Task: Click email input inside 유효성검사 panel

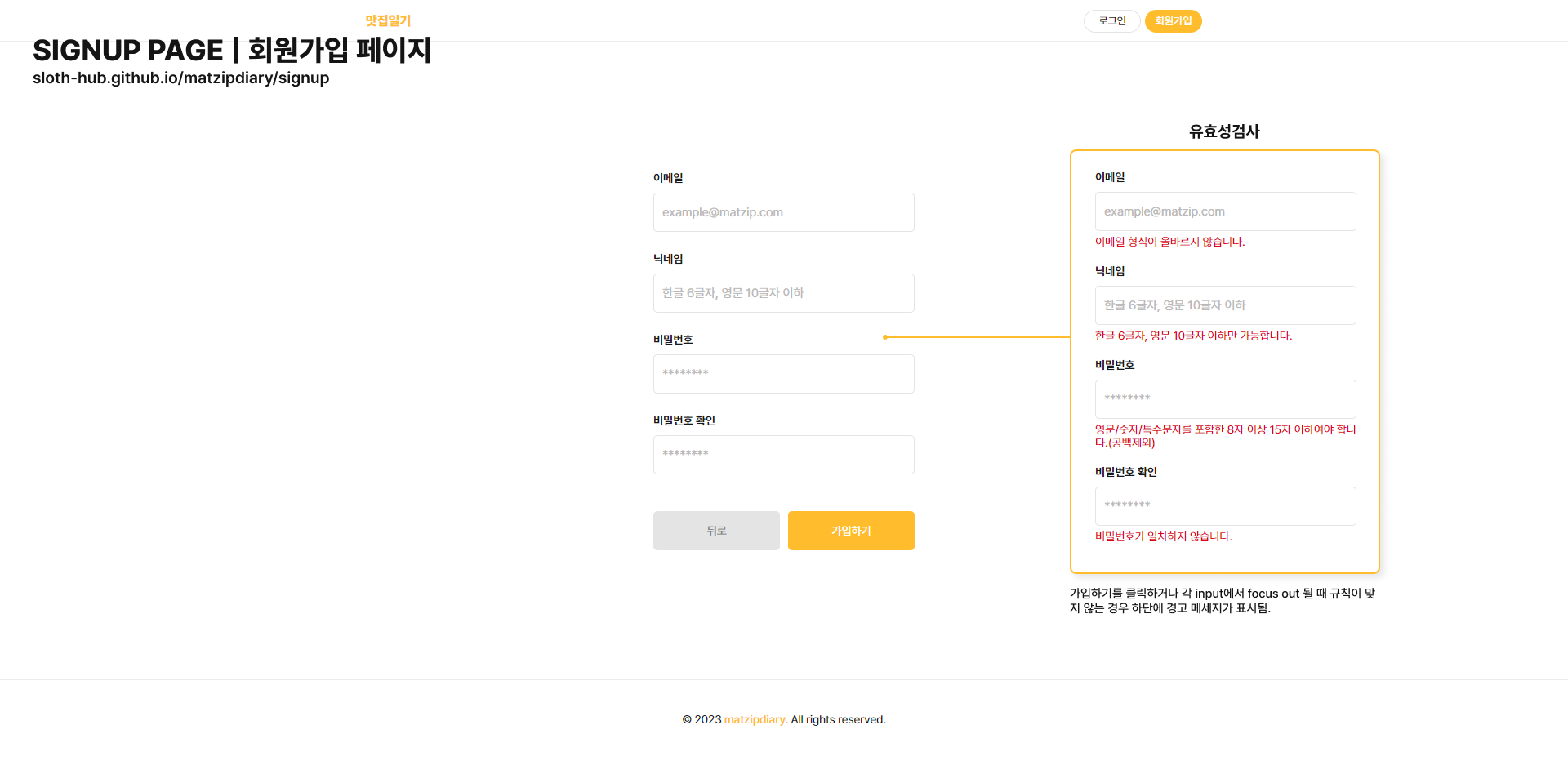Action: [1225, 211]
